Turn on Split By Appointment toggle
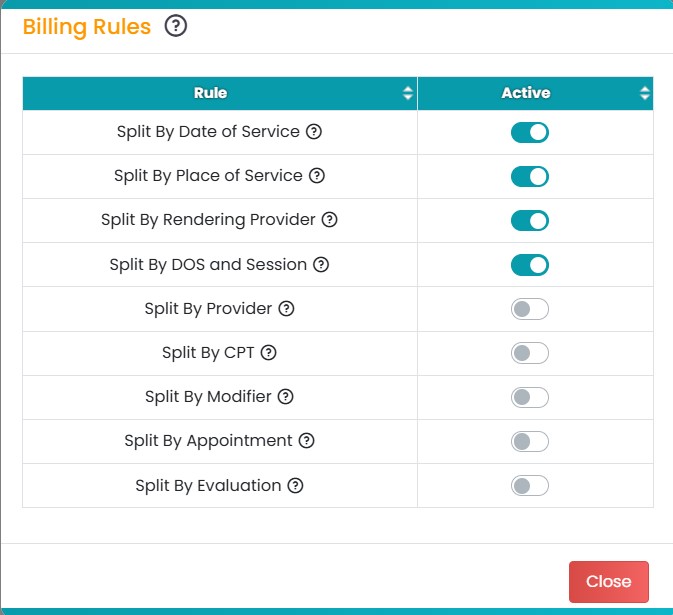Image resolution: width=673 pixels, height=615 pixels. [530, 441]
